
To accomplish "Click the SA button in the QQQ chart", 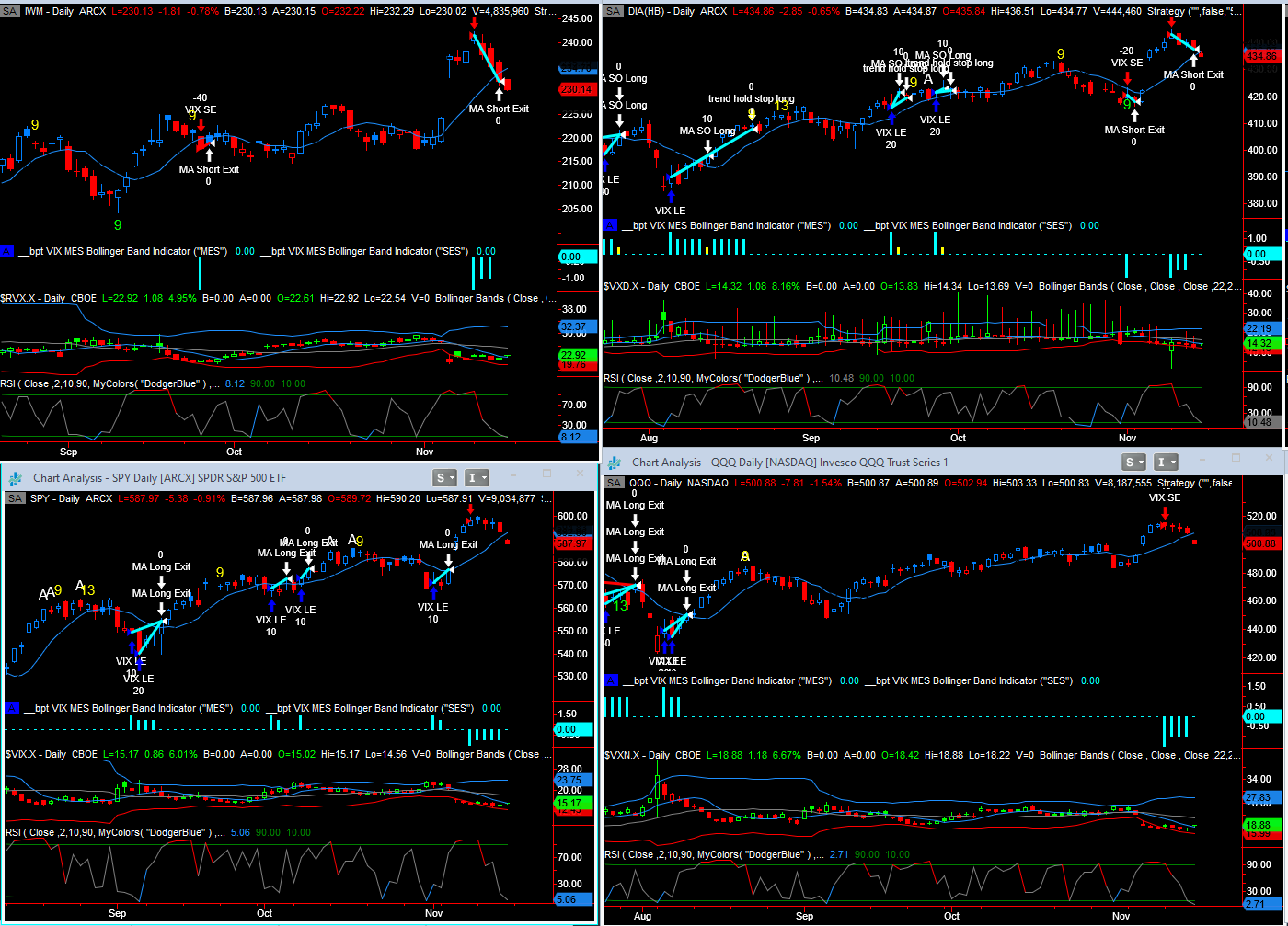I will point(614,483).
